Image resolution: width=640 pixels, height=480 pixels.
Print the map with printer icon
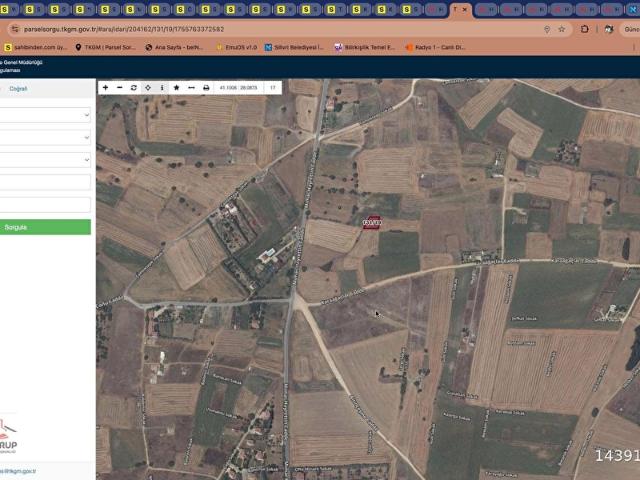206,88
